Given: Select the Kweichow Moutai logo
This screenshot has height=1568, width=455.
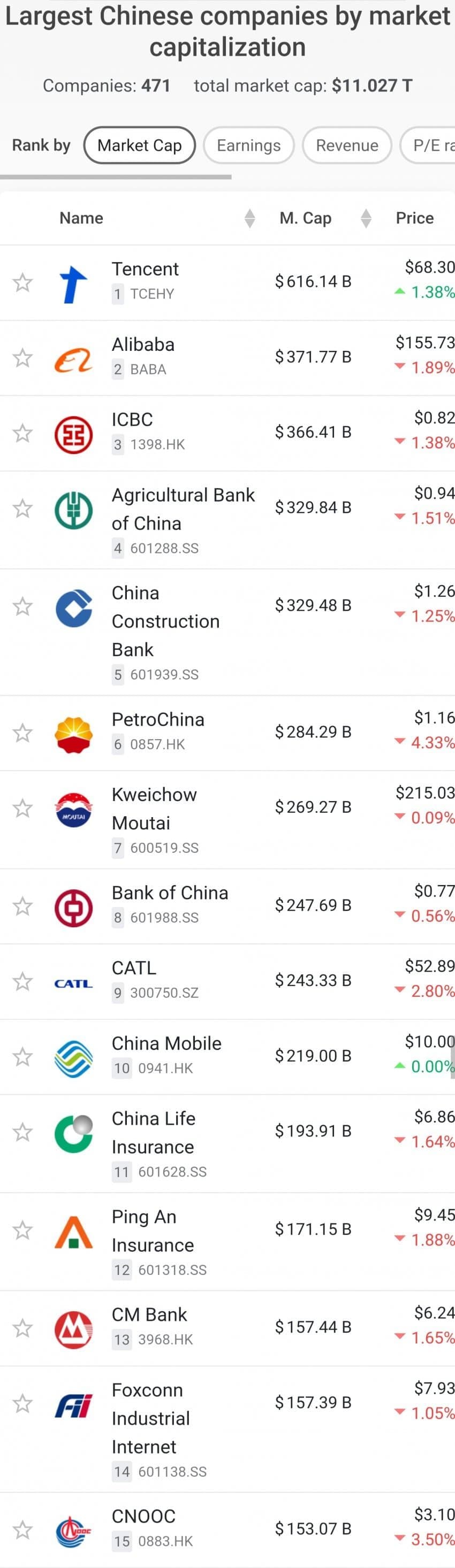Looking at the screenshot, I should 73,810.
